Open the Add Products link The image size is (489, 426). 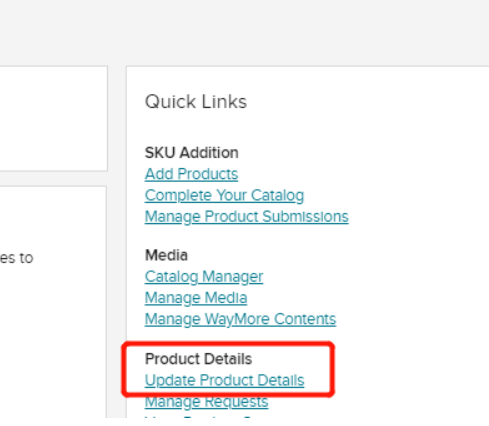(191, 174)
